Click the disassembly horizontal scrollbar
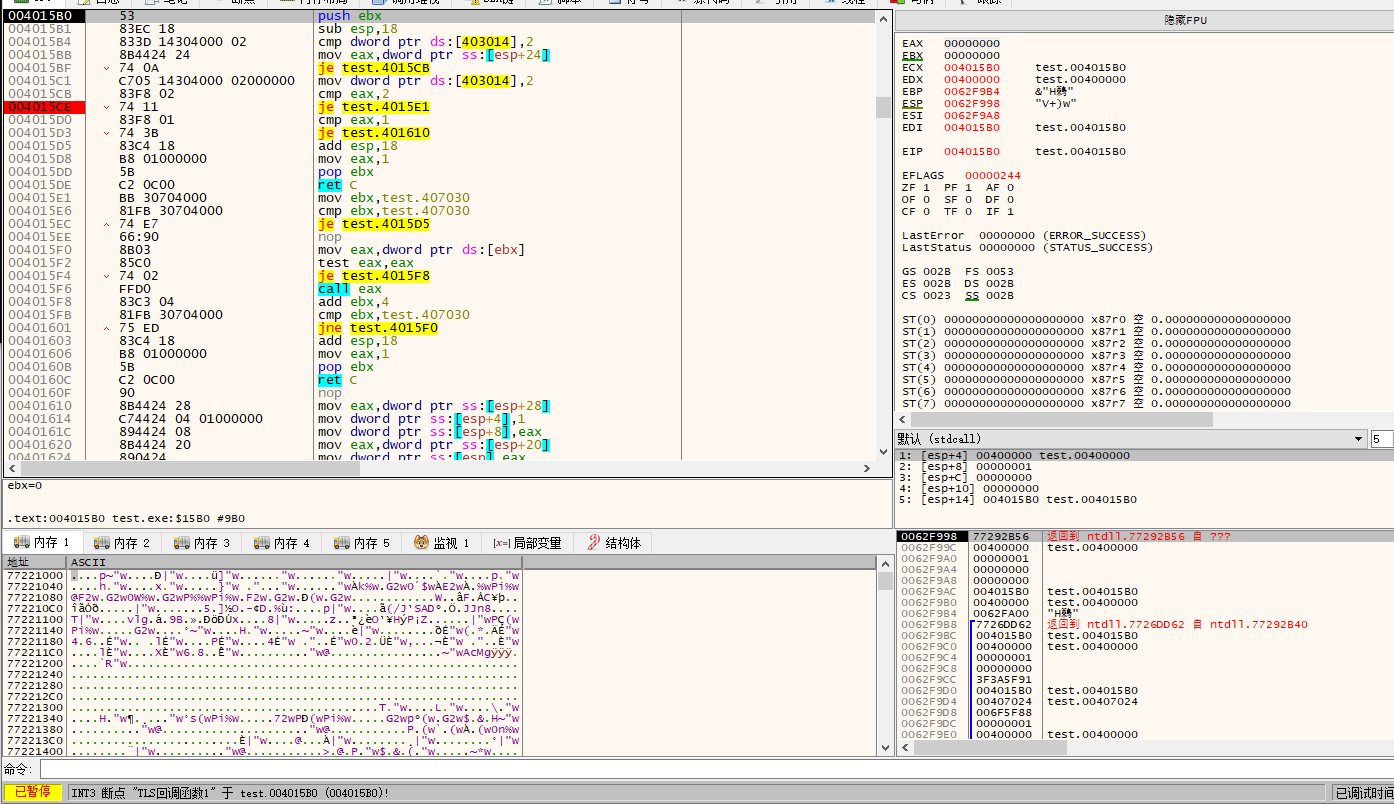The height and width of the screenshot is (804, 1394). click(437, 468)
